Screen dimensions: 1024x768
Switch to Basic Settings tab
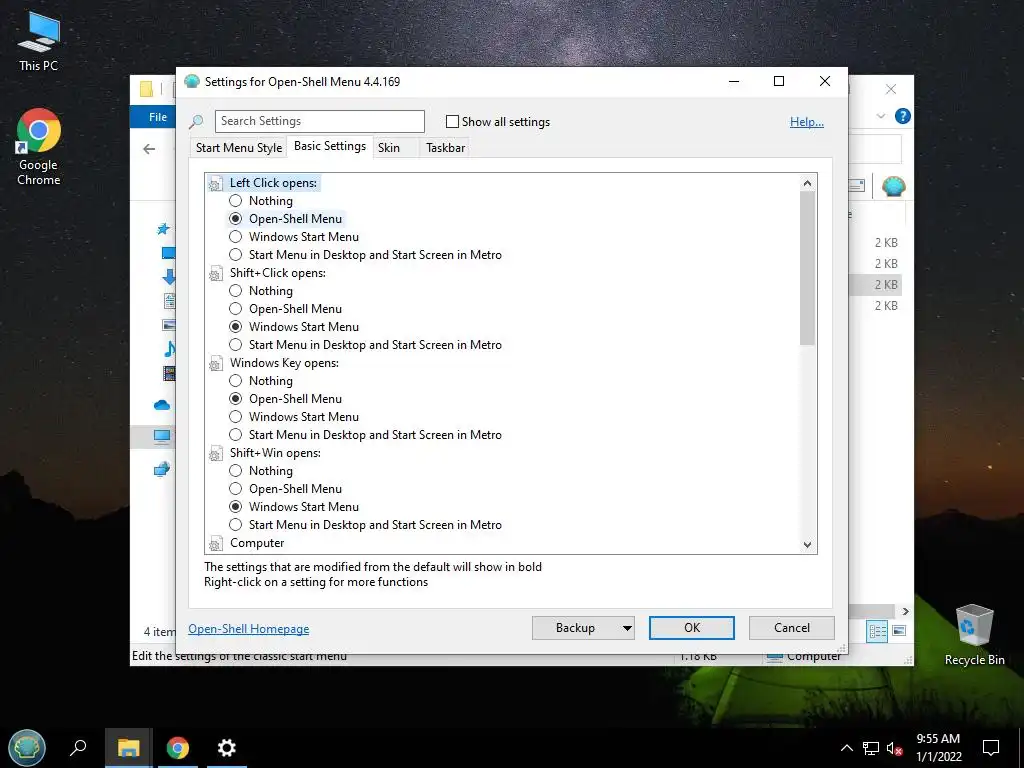(x=330, y=146)
